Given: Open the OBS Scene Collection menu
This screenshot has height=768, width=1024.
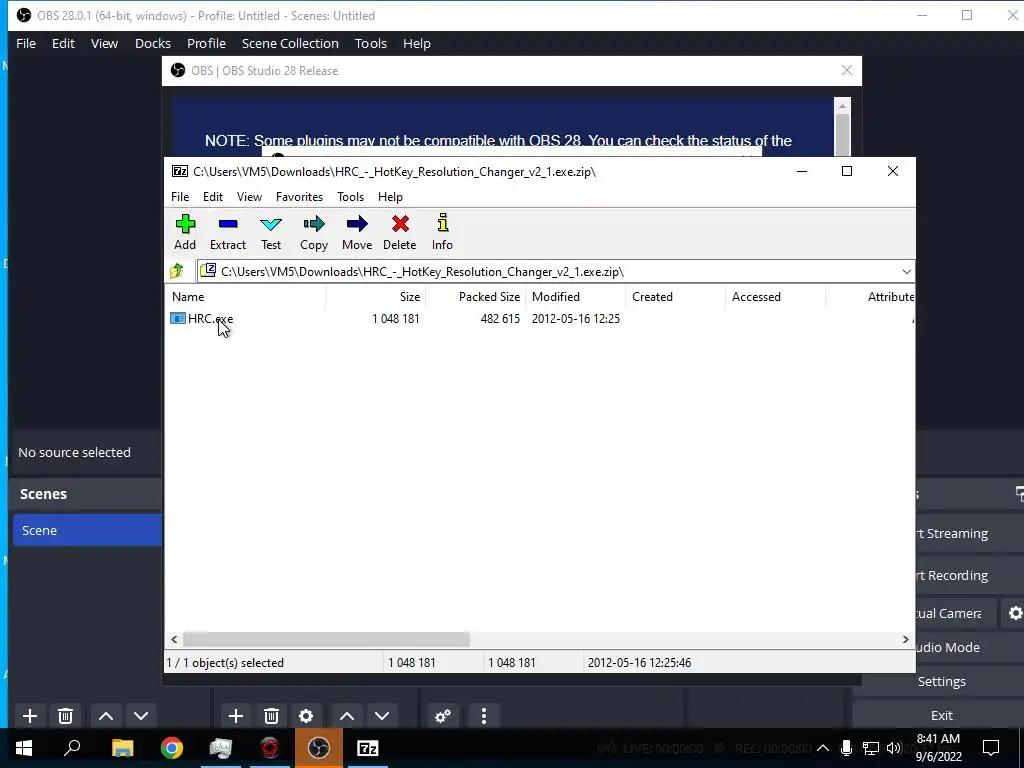Looking at the screenshot, I should coord(290,43).
